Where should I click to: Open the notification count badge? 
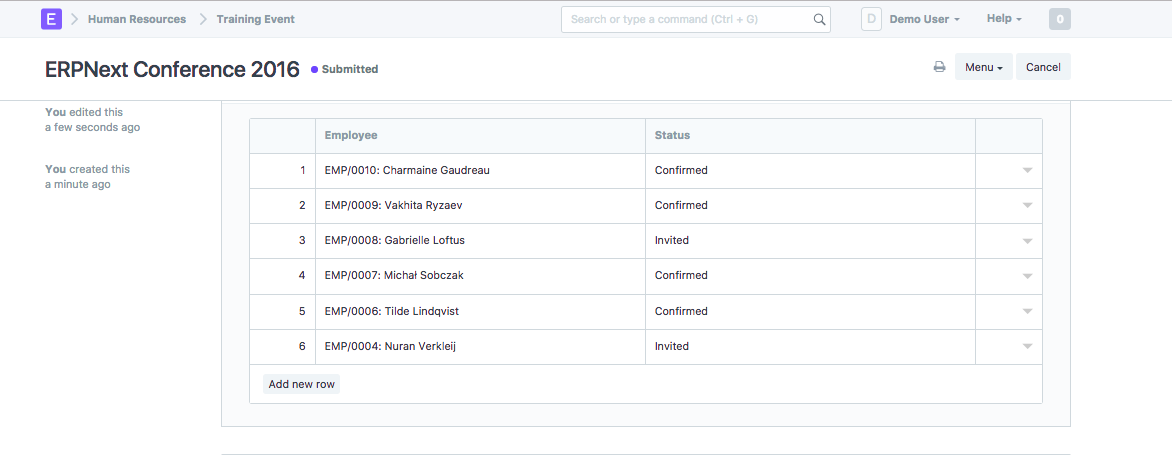click(1059, 19)
